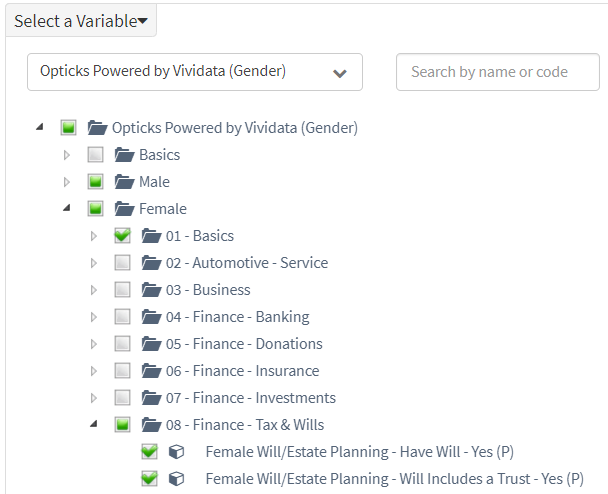Open the Opticks Powered by Vividata (Gender) combo box
The image size is (608, 494).
(x=195, y=72)
